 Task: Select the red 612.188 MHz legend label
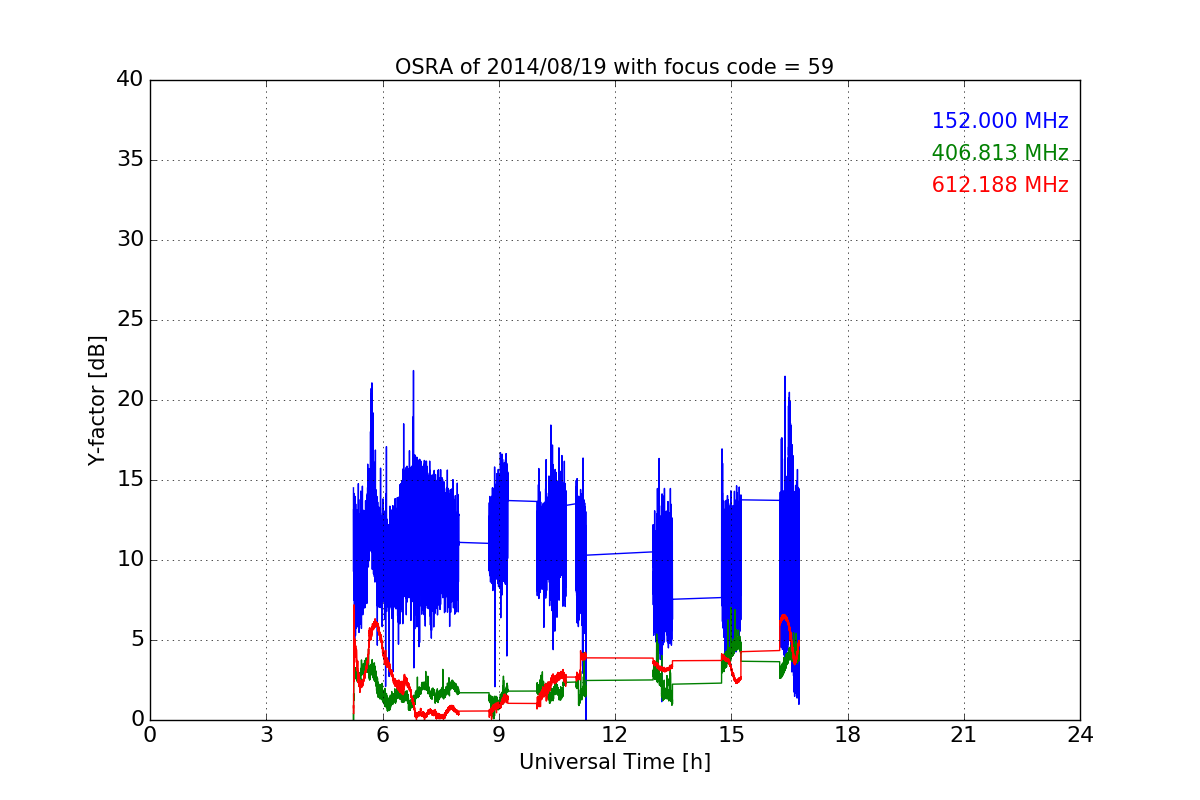[1000, 185]
